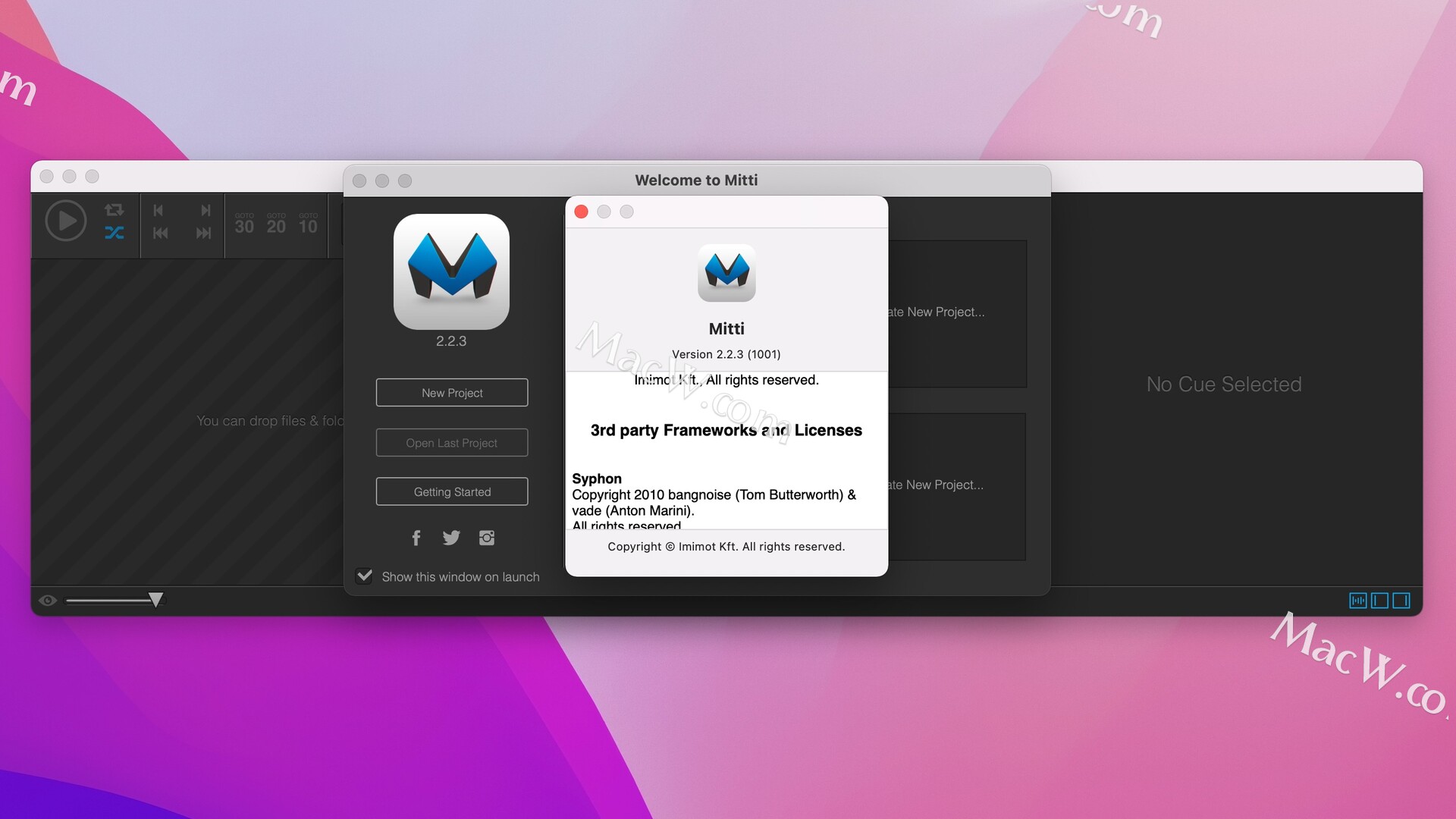This screenshot has width=1456, height=819.
Task: Click the shuffle/random playback icon
Action: pyautogui.click(x=115, y=232)
